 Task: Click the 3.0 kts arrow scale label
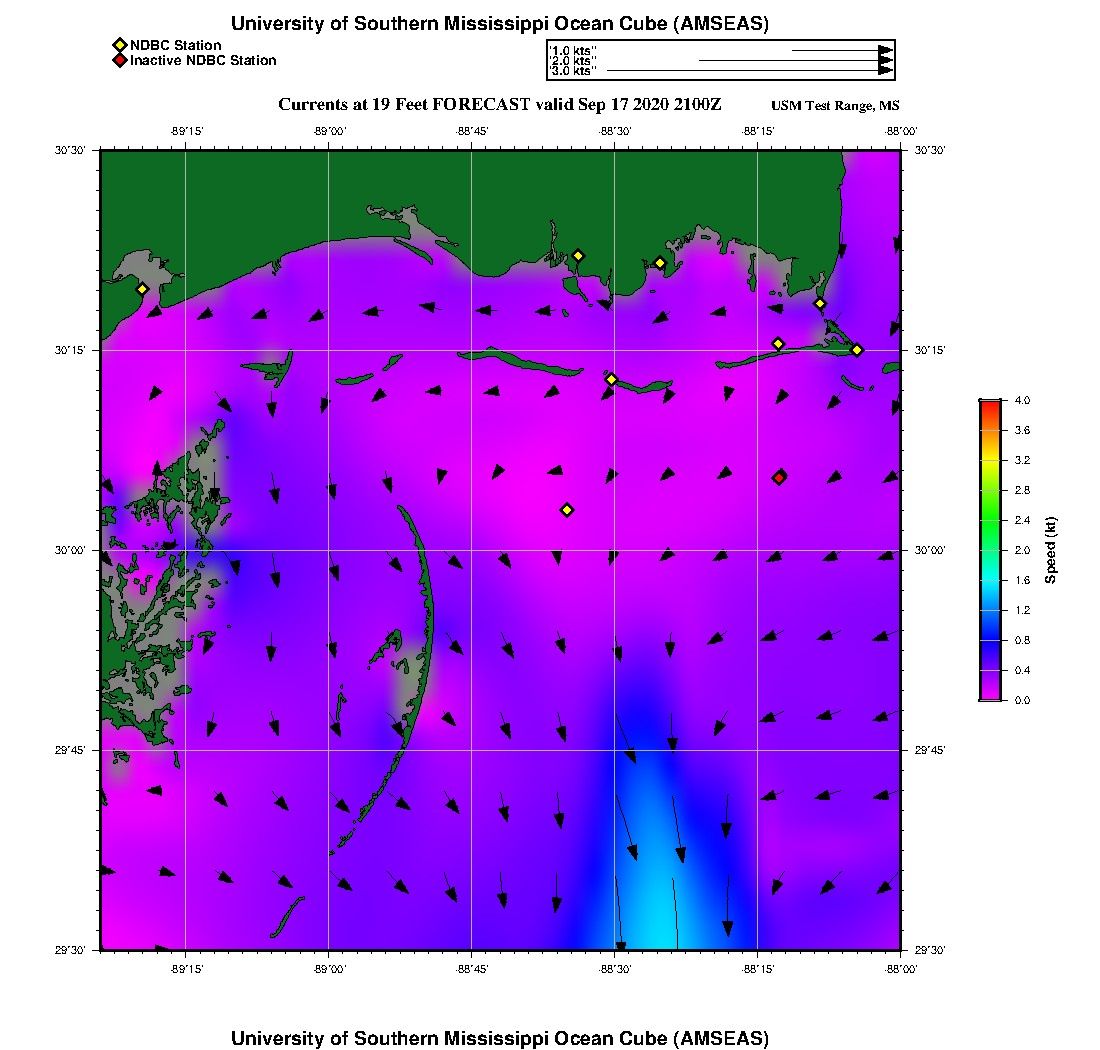(572, 71)
